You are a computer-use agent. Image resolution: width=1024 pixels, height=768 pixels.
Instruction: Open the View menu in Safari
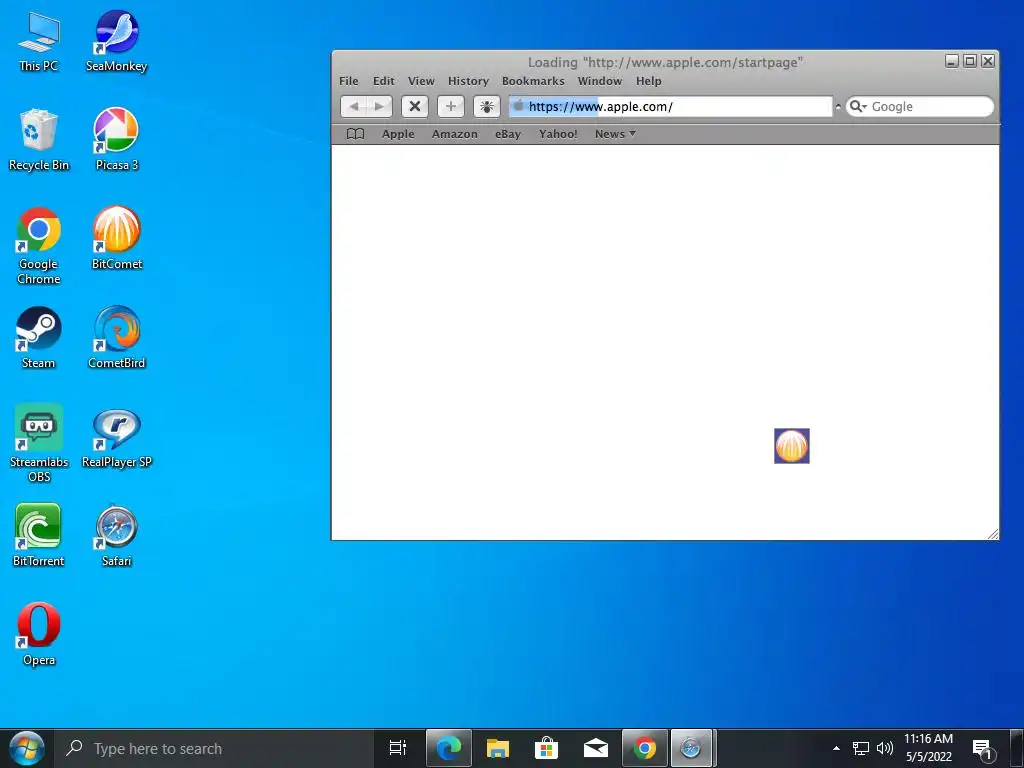(x=421, y=81)
